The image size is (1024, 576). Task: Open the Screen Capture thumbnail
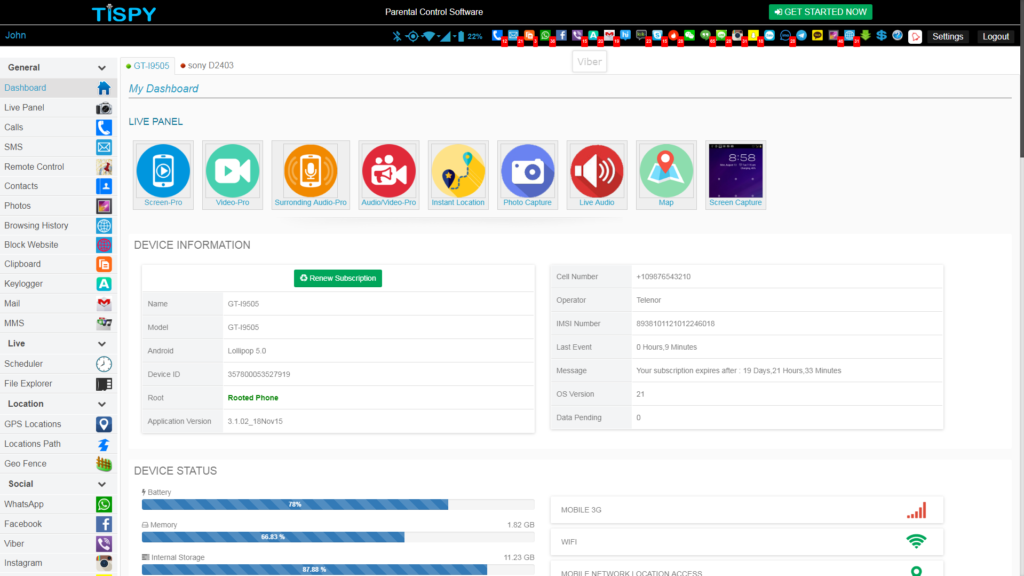(x=735, y=170)
